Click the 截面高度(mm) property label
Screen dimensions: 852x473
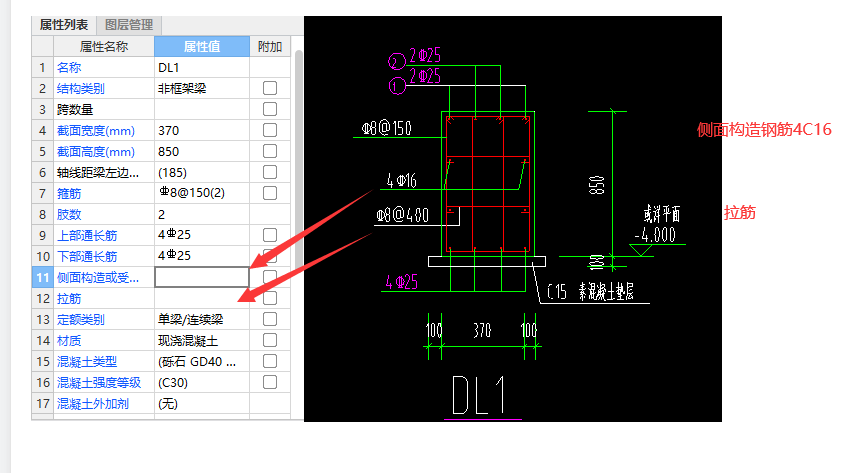click(96, 152)
